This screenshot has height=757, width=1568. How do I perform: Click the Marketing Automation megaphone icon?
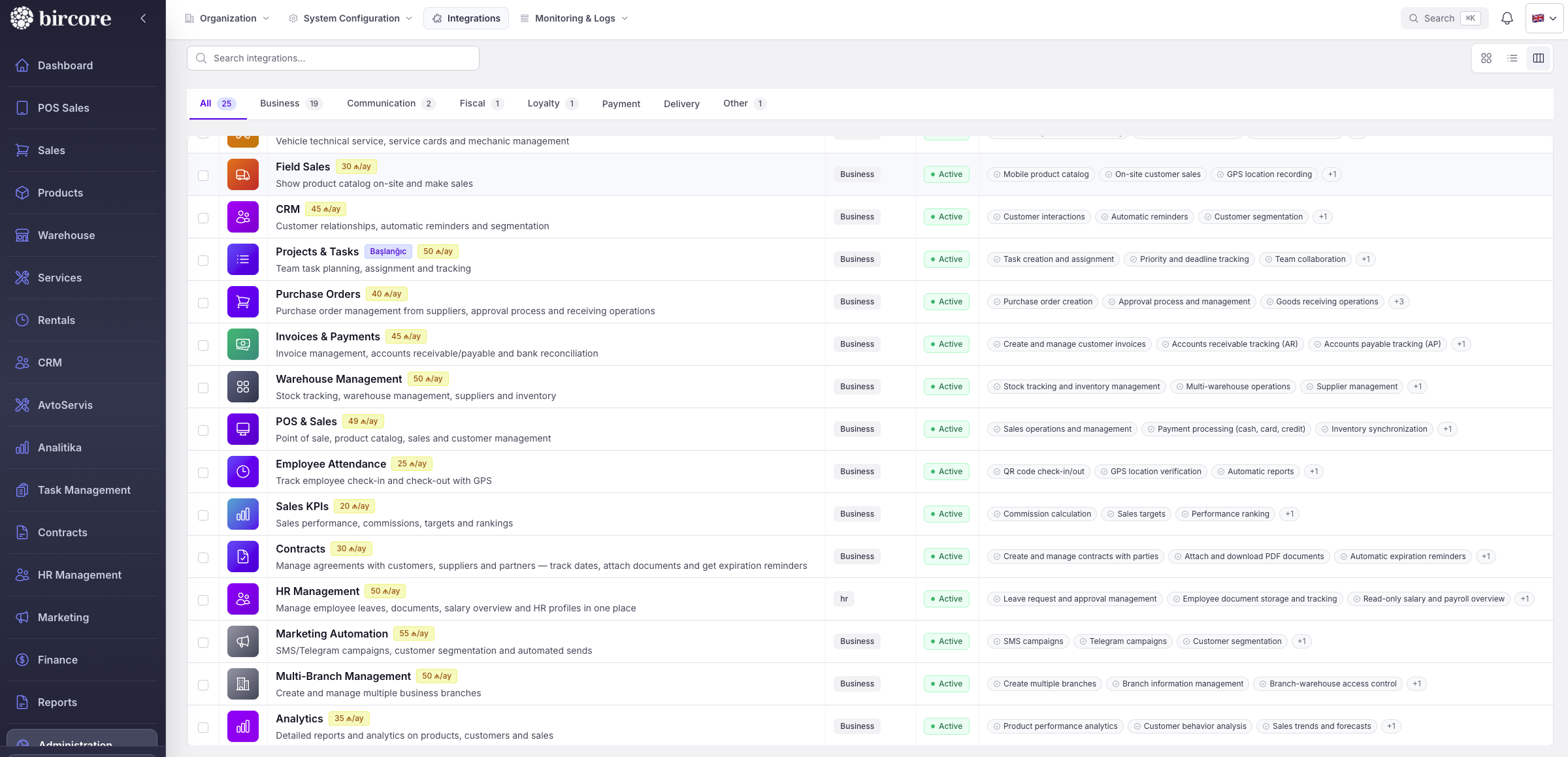(x=243, y=641)
